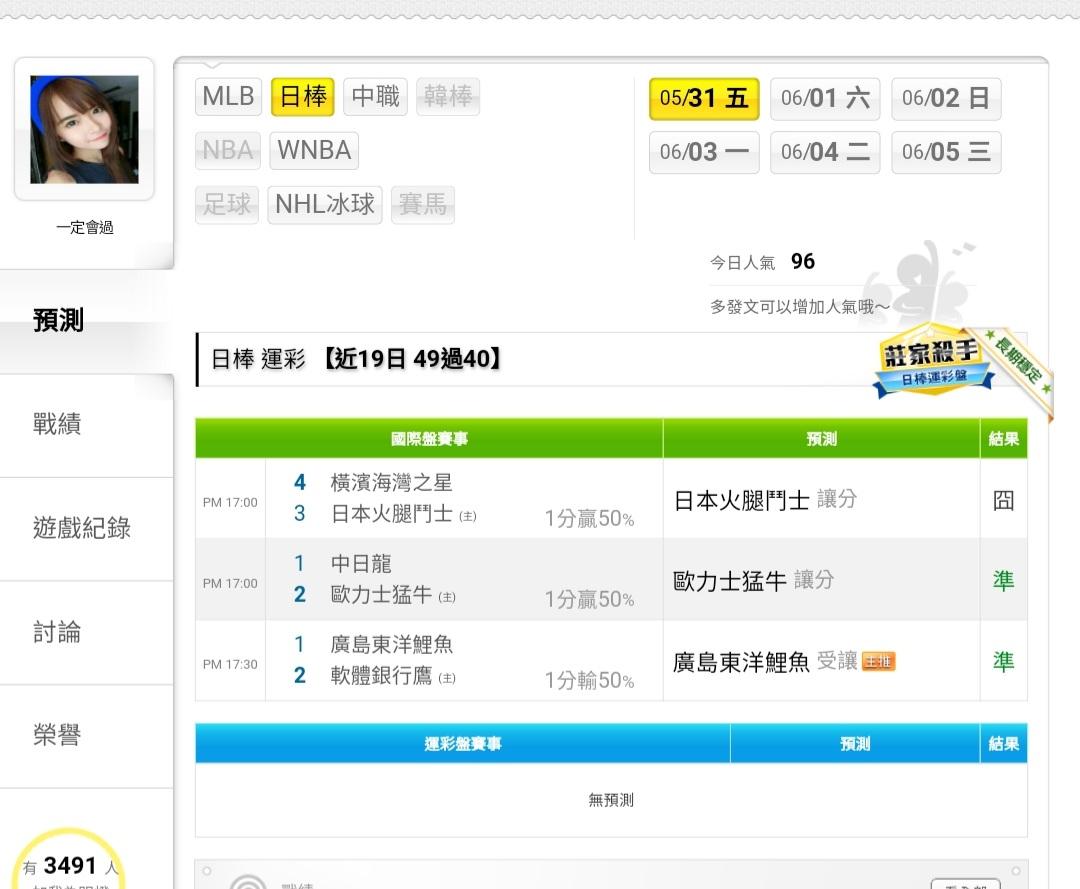Viewport: 1080px width, 889px height.
Task: Switch to 中職 league tab
Action: click(375, 96)
